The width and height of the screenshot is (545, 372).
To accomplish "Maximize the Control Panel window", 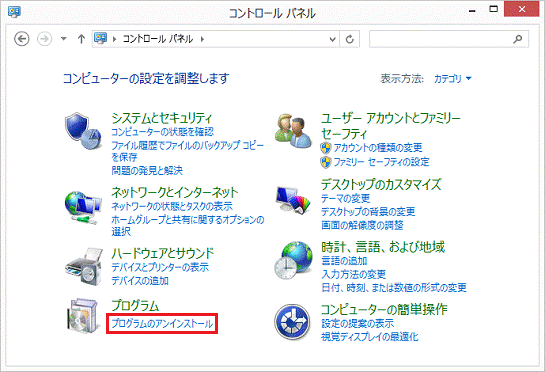I will [x=494, y=9].
